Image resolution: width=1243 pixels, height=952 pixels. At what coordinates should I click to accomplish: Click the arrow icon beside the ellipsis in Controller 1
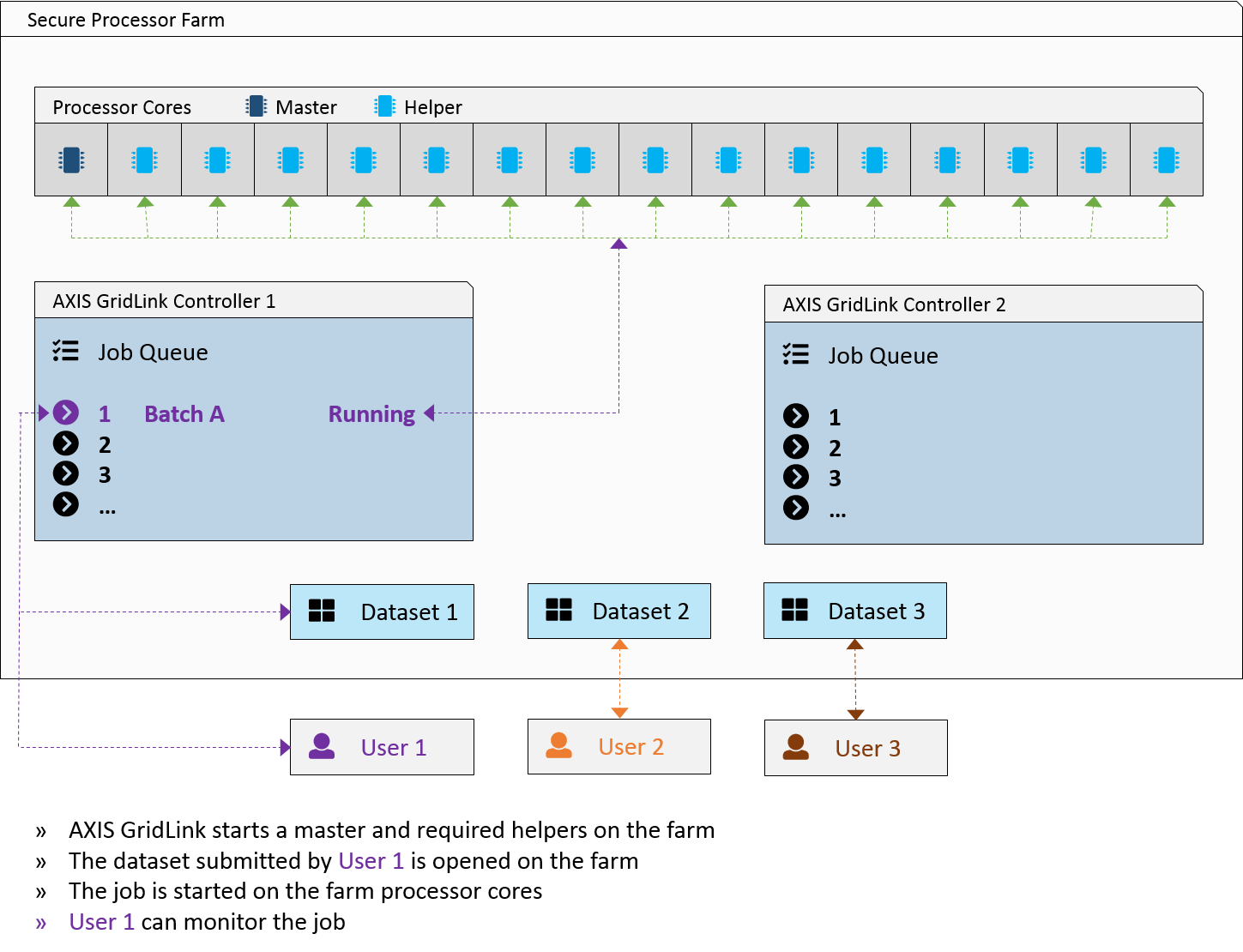[x=66, y=504]
